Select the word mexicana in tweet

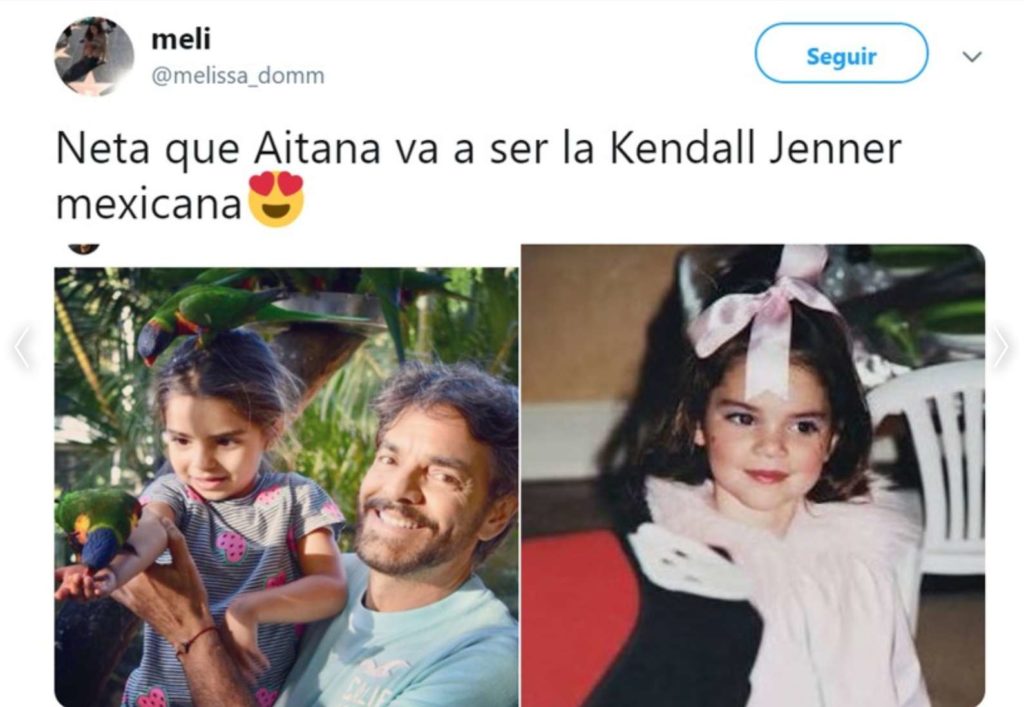coord(150,204)
